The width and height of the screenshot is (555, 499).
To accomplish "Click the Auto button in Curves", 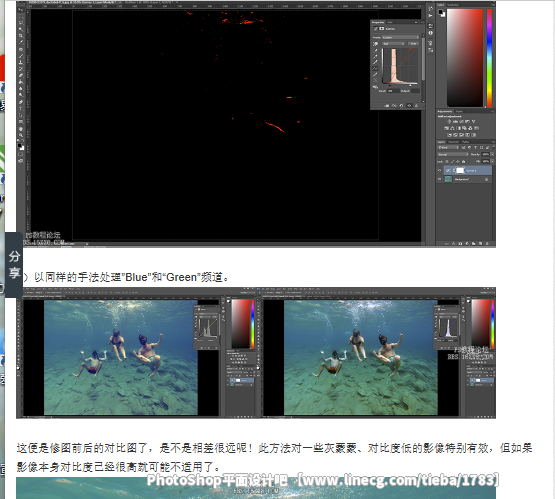I will 413,44.
